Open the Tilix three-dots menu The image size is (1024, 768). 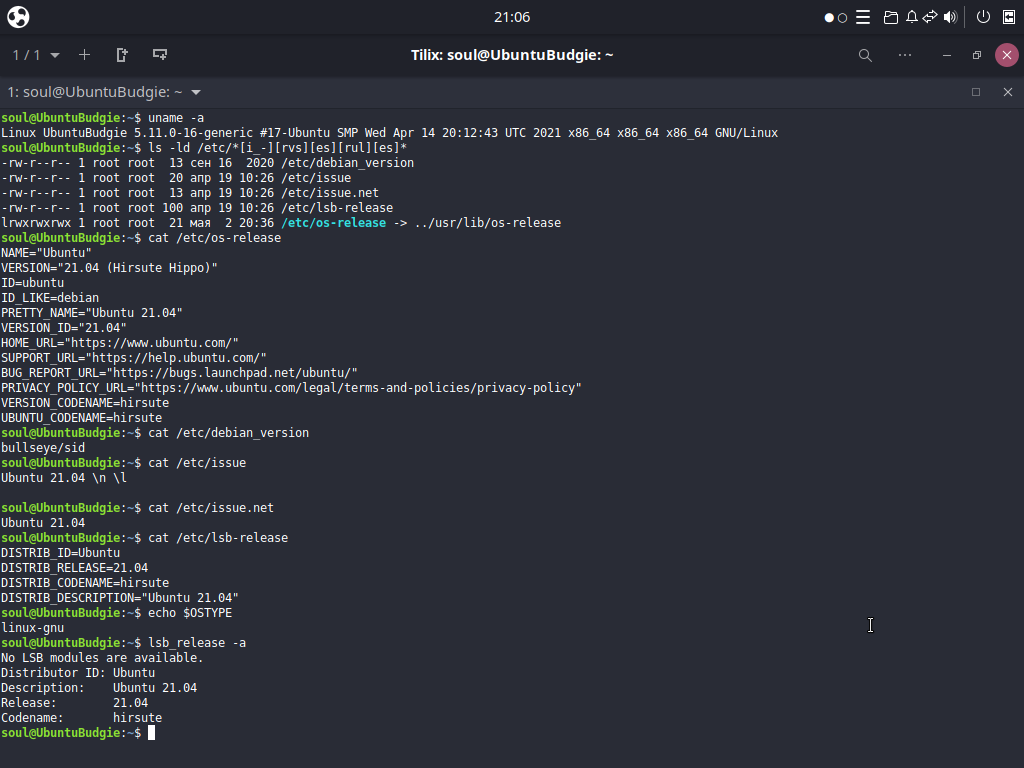[904, 55]
